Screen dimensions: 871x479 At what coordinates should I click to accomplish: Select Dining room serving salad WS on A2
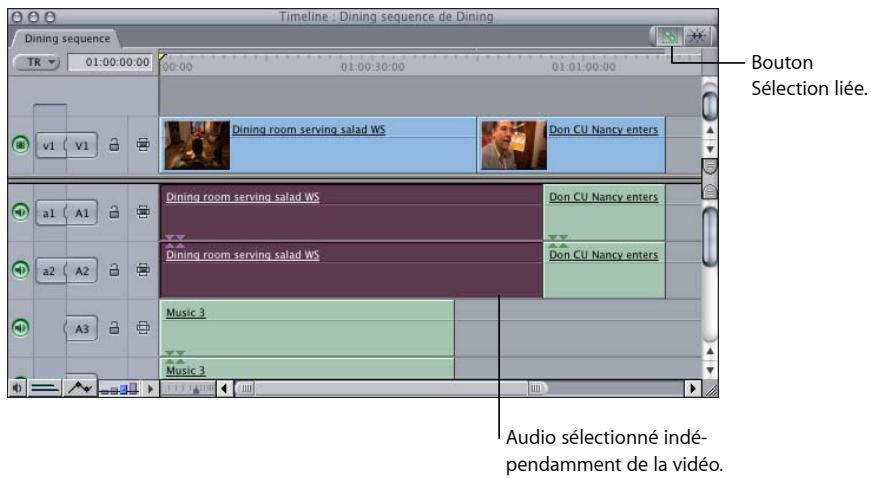[x=351, y=270]
